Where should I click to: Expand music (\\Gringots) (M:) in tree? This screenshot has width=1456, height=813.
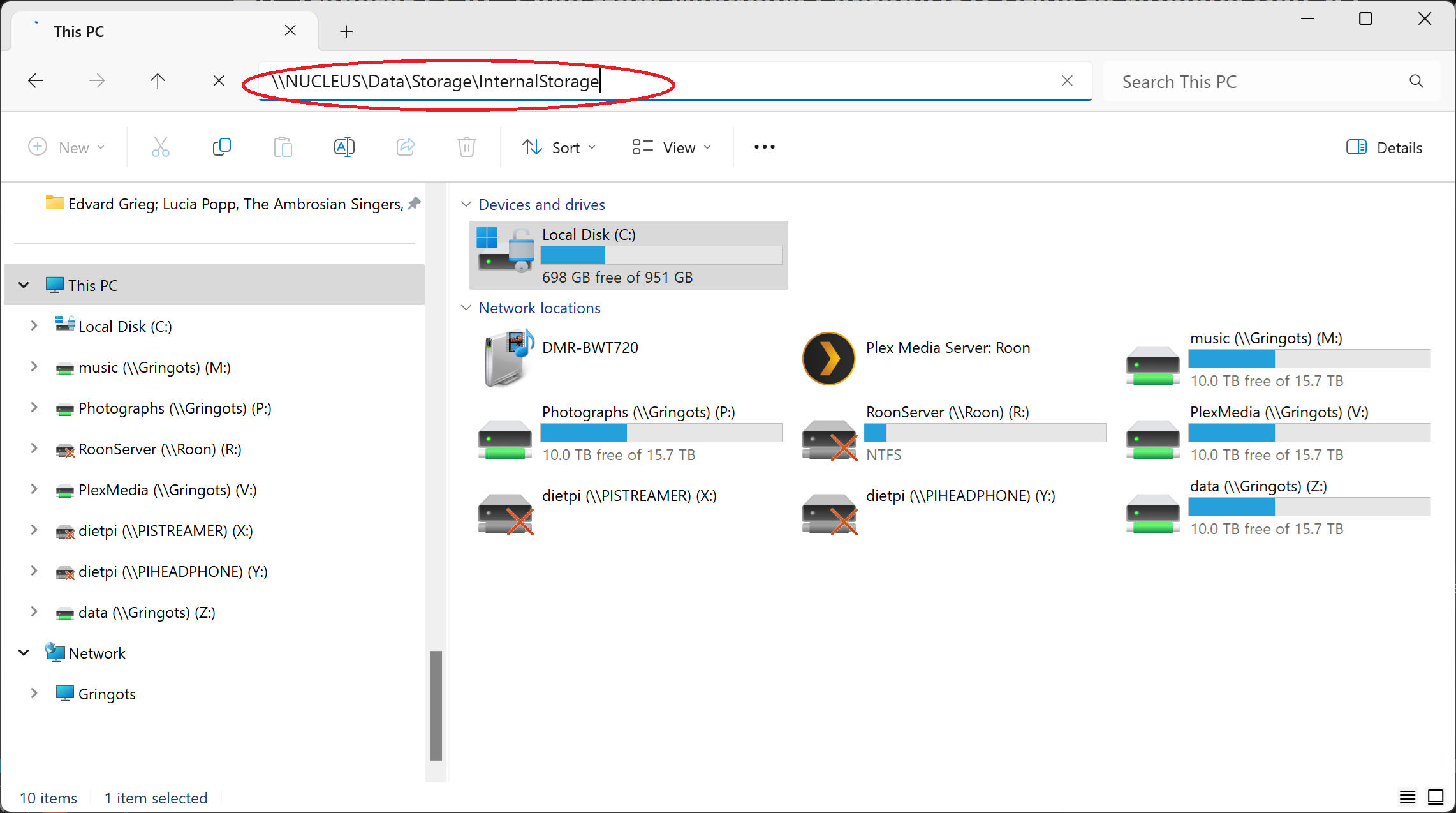(x=34, y=367)
